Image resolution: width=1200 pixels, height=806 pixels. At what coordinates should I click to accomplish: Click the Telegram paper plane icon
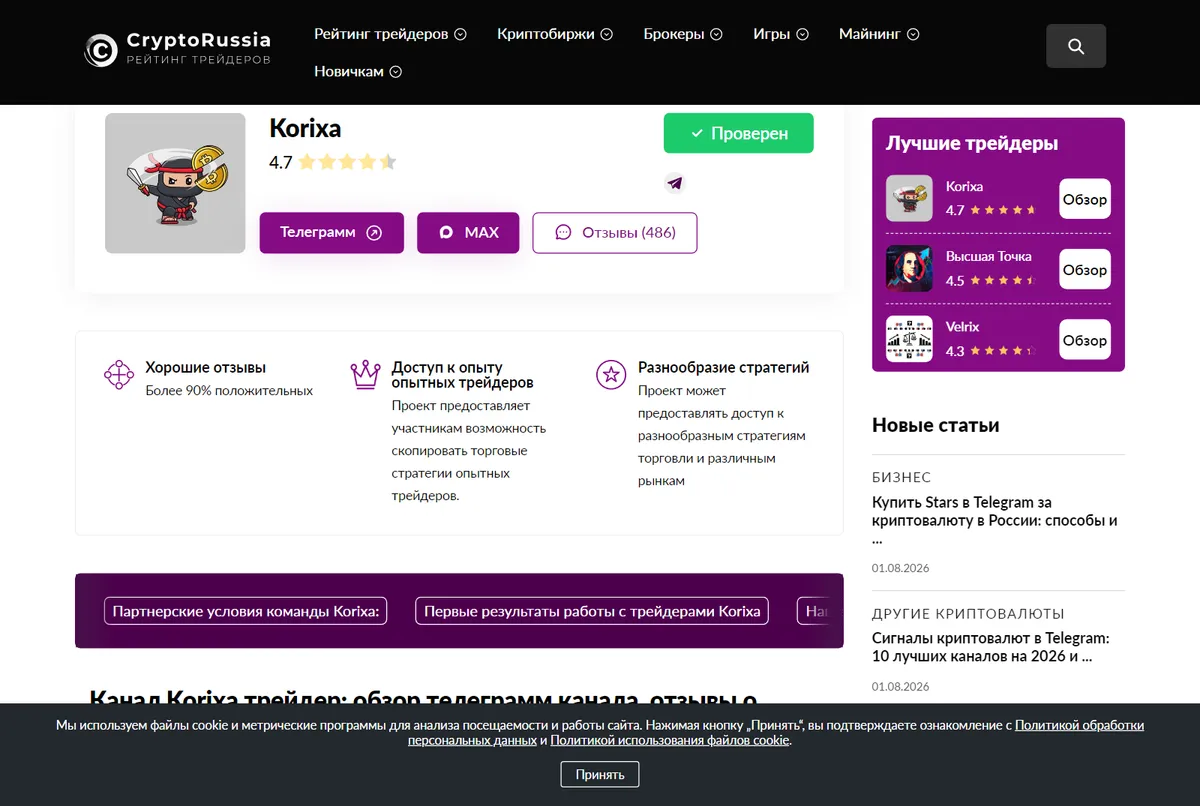point(675,183)
